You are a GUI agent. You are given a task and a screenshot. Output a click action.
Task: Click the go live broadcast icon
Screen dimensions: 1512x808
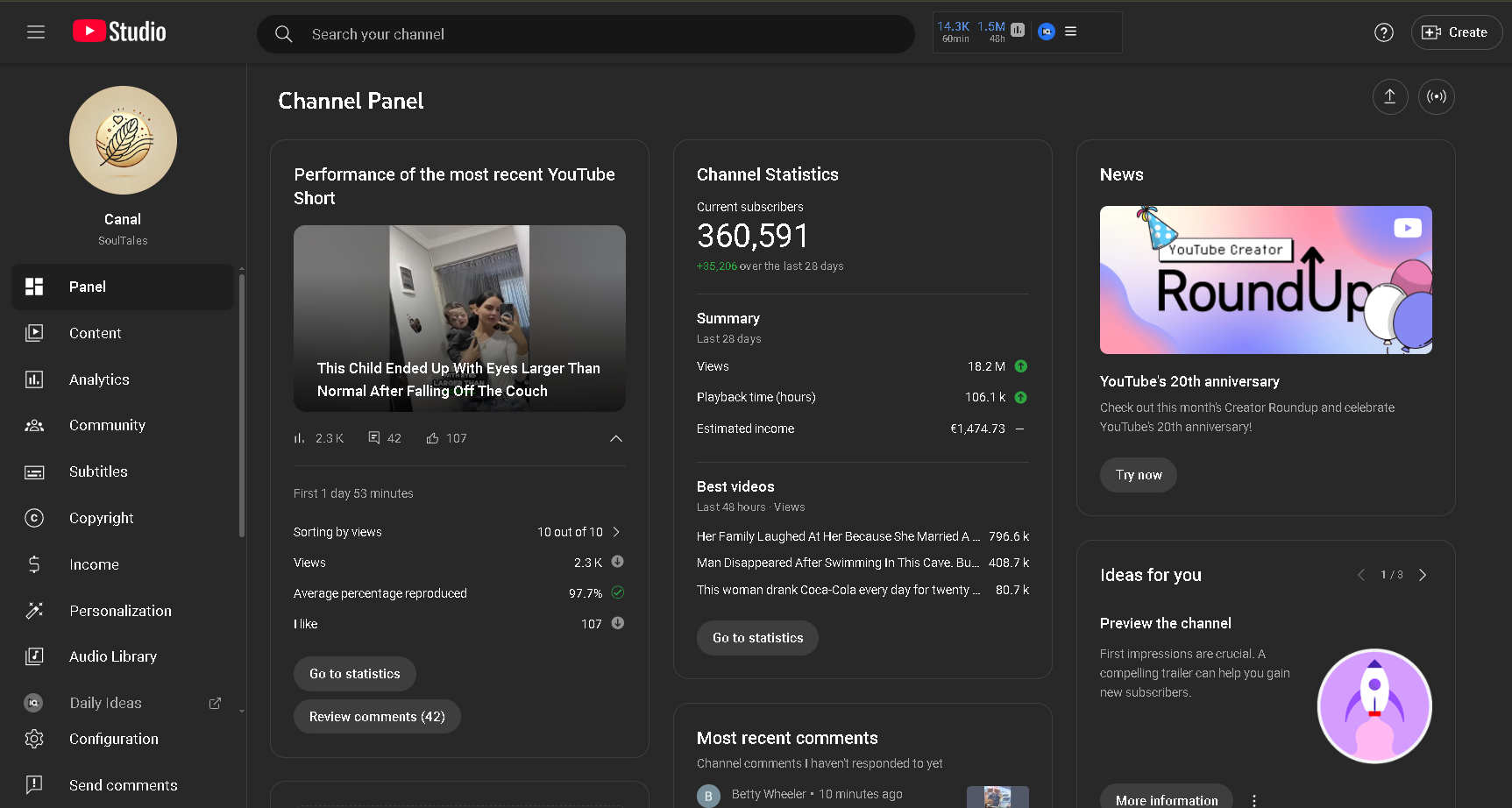point(1436,96)
